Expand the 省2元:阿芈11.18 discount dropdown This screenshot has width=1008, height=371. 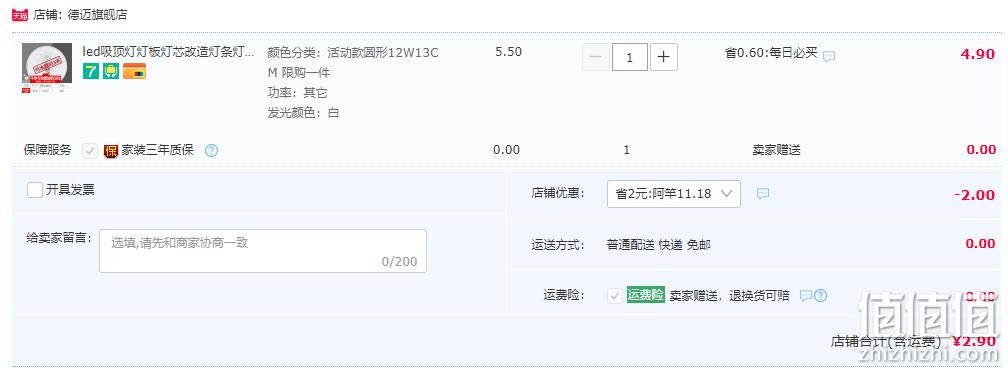pos(674,194)
